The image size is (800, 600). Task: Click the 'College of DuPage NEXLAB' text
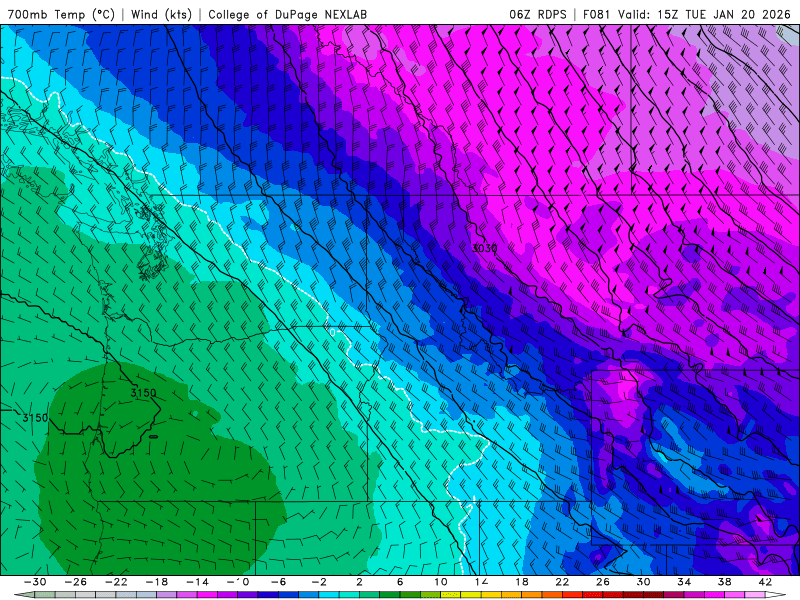[287, 14]
